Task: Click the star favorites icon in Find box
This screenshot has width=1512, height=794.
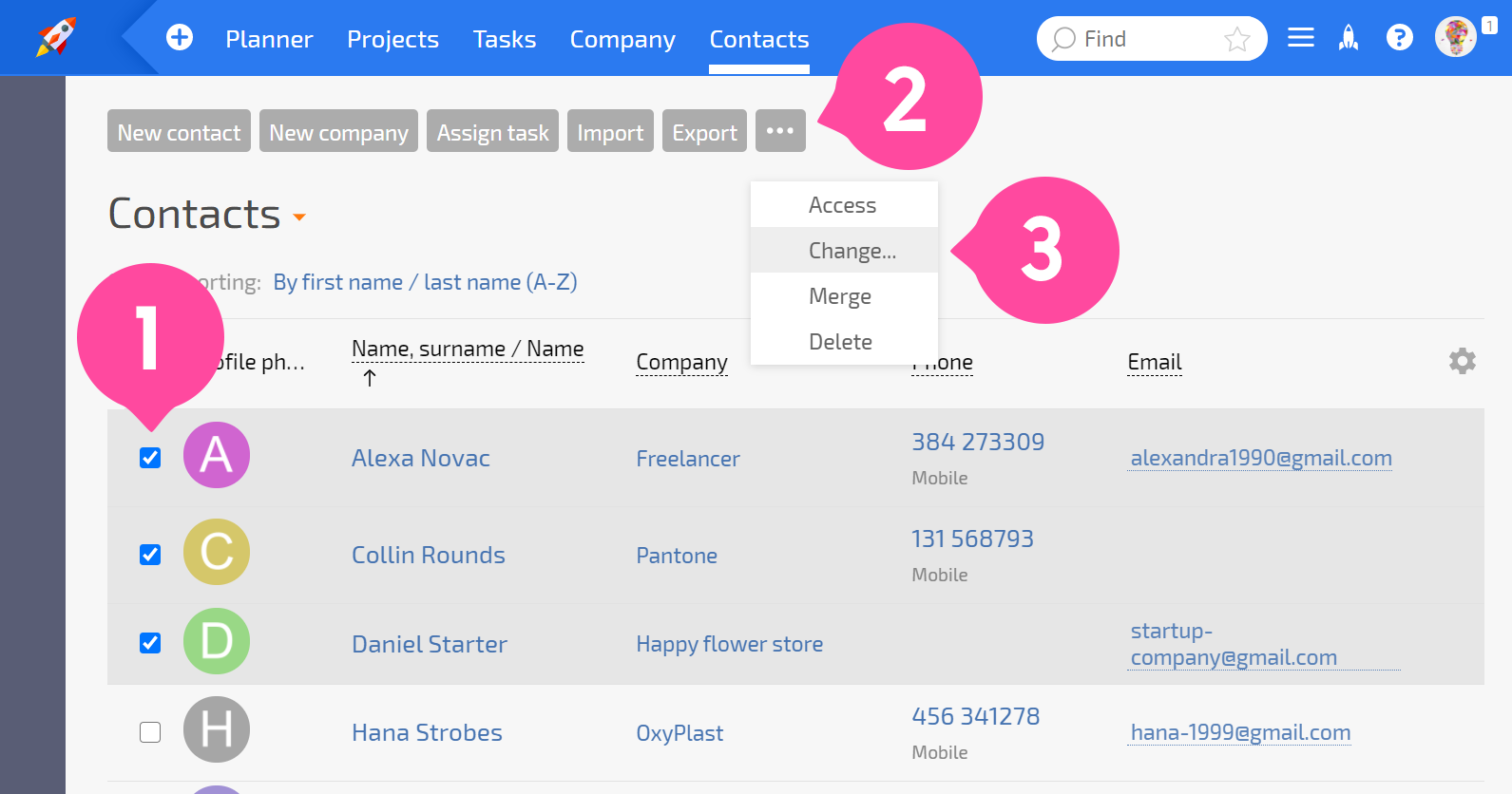Action: [x=1236, y=39]
